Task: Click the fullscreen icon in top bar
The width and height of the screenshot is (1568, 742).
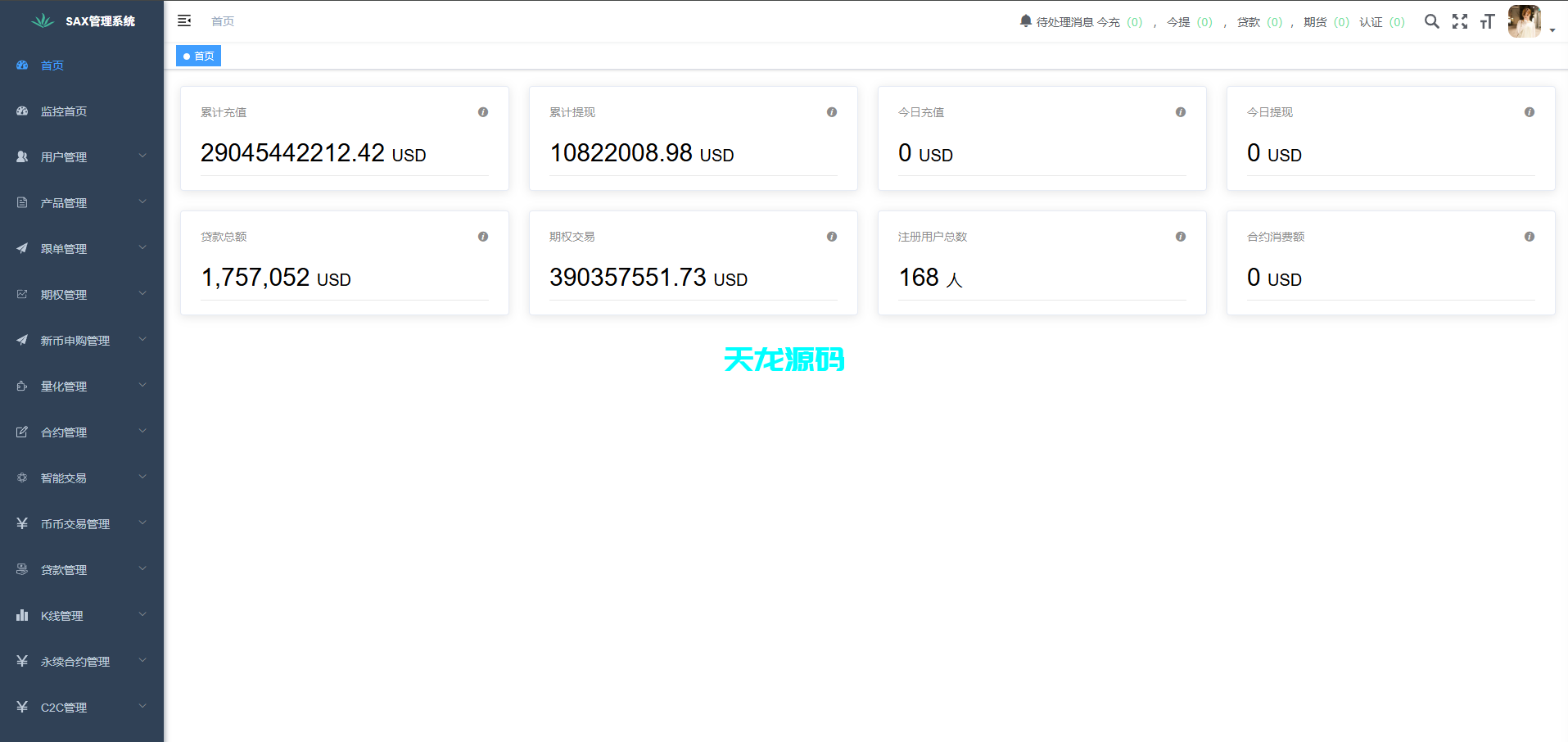Action: coord(1460,21)
